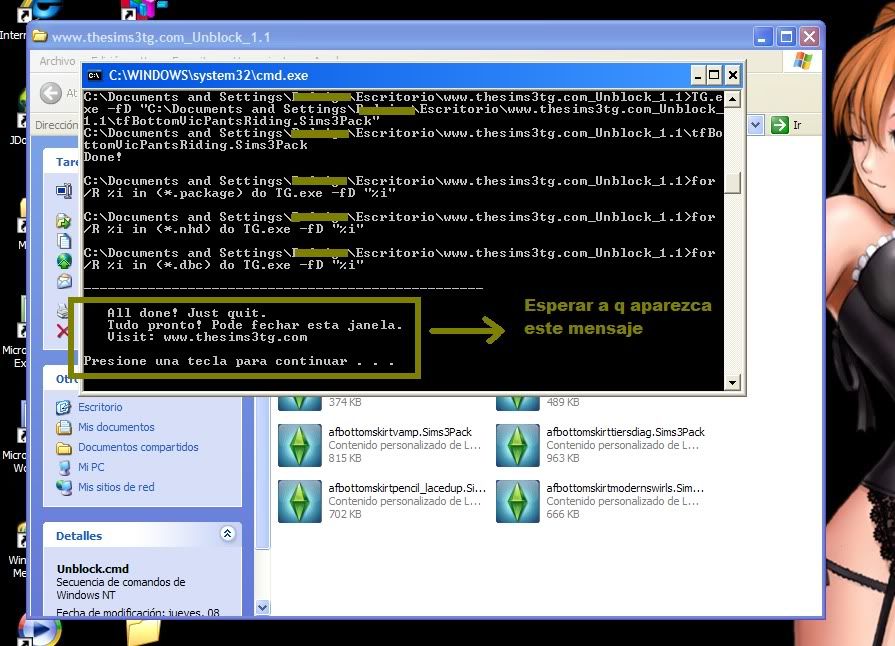Collapse the Detalles panel chevron
The image size is (895, 646).
[x=227, y=534]
